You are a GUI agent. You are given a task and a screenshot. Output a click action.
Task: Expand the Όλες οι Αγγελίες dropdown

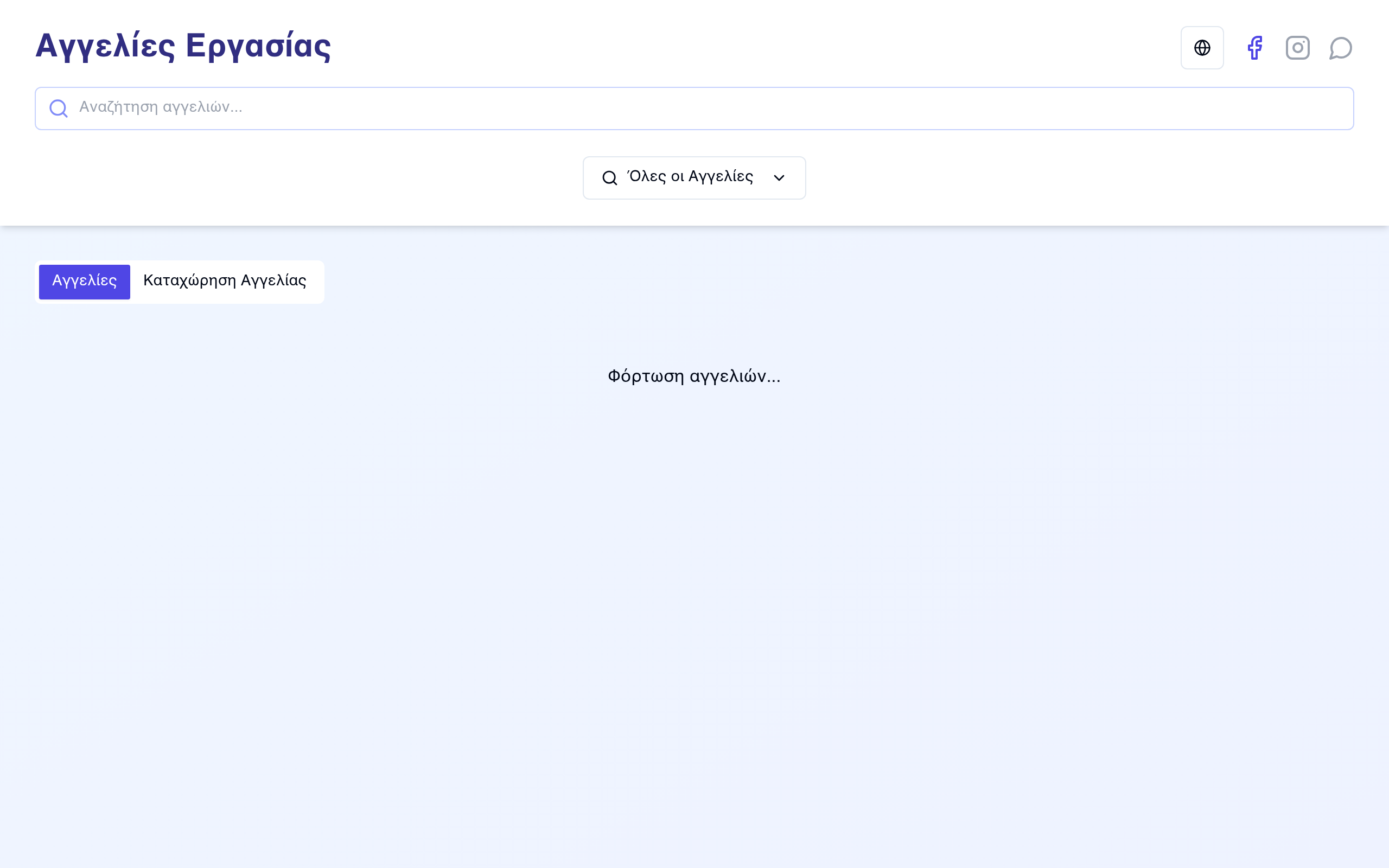(694, 178)
